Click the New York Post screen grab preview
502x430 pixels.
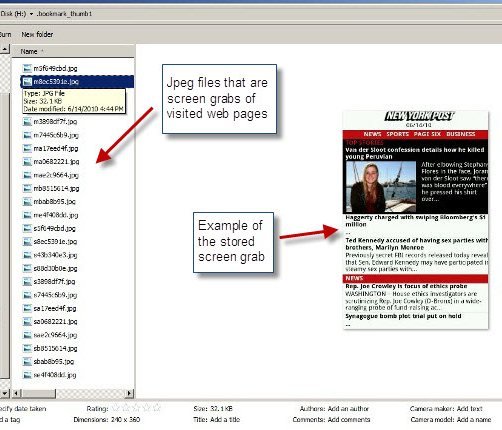(x=415, y=220)
